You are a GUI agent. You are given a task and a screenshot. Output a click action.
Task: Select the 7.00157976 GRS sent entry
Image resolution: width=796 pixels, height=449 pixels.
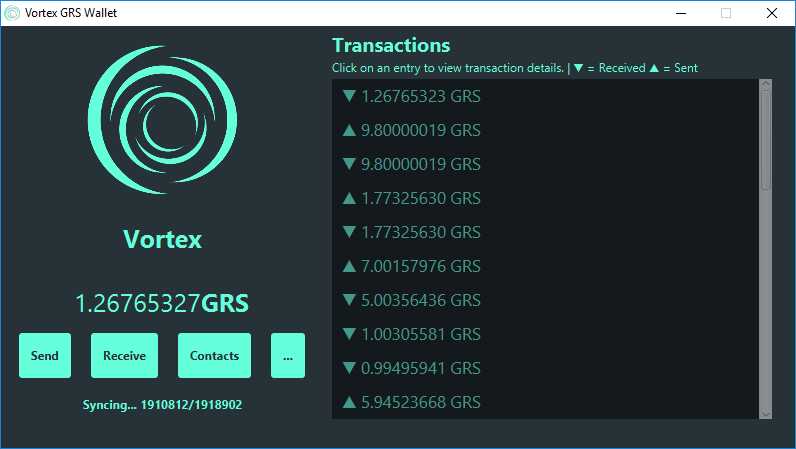point(545,266)
